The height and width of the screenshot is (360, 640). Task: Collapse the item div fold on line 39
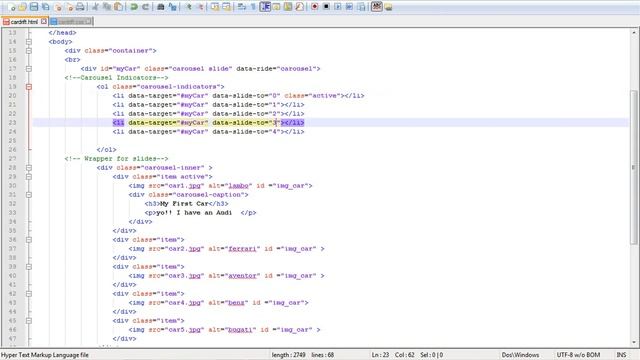click(29, 267)
